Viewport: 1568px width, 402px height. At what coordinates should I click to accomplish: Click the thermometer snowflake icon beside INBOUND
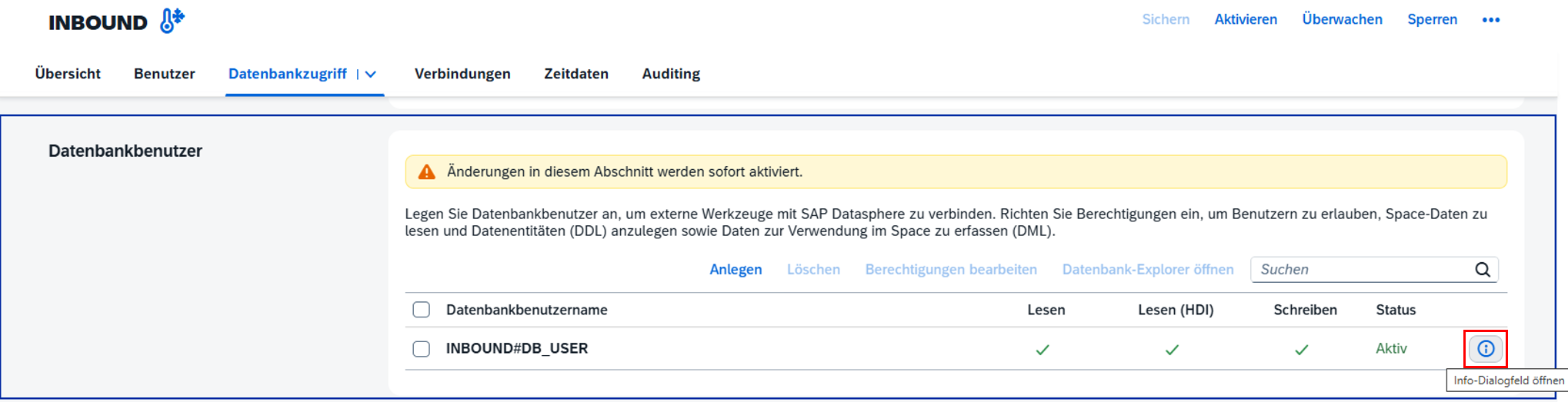pyautogui.click(x=172, y=21)
